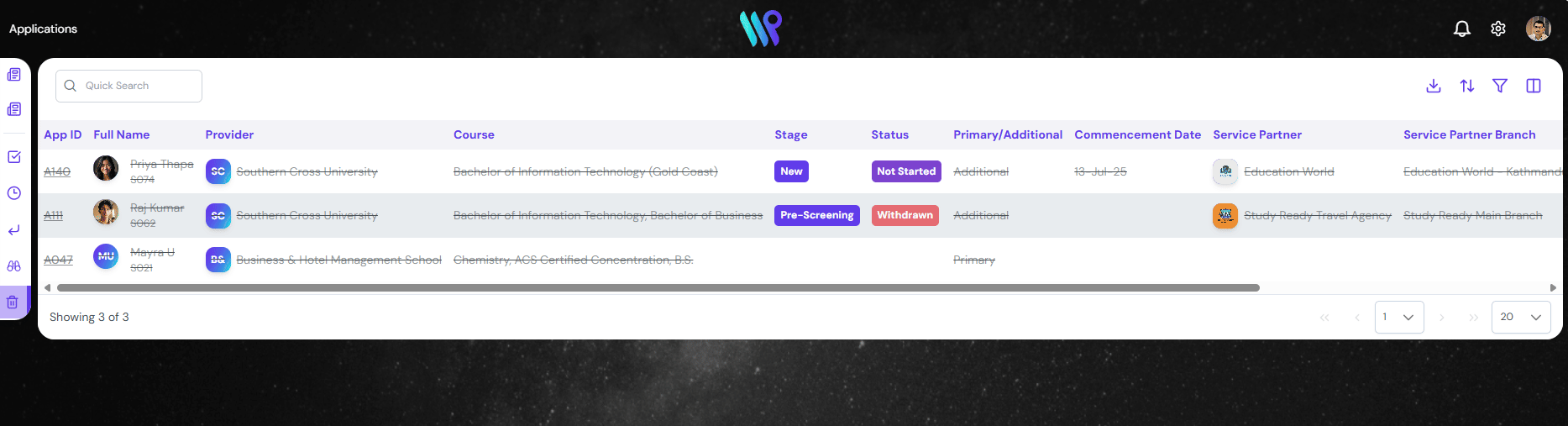Click the download export icon

click(x=1434, y=86)
